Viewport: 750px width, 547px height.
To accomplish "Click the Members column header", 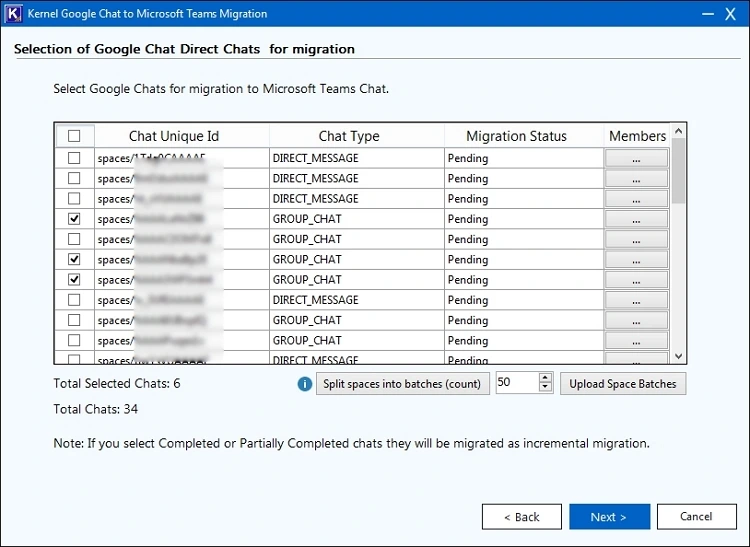I will click(x=637, y=136).
